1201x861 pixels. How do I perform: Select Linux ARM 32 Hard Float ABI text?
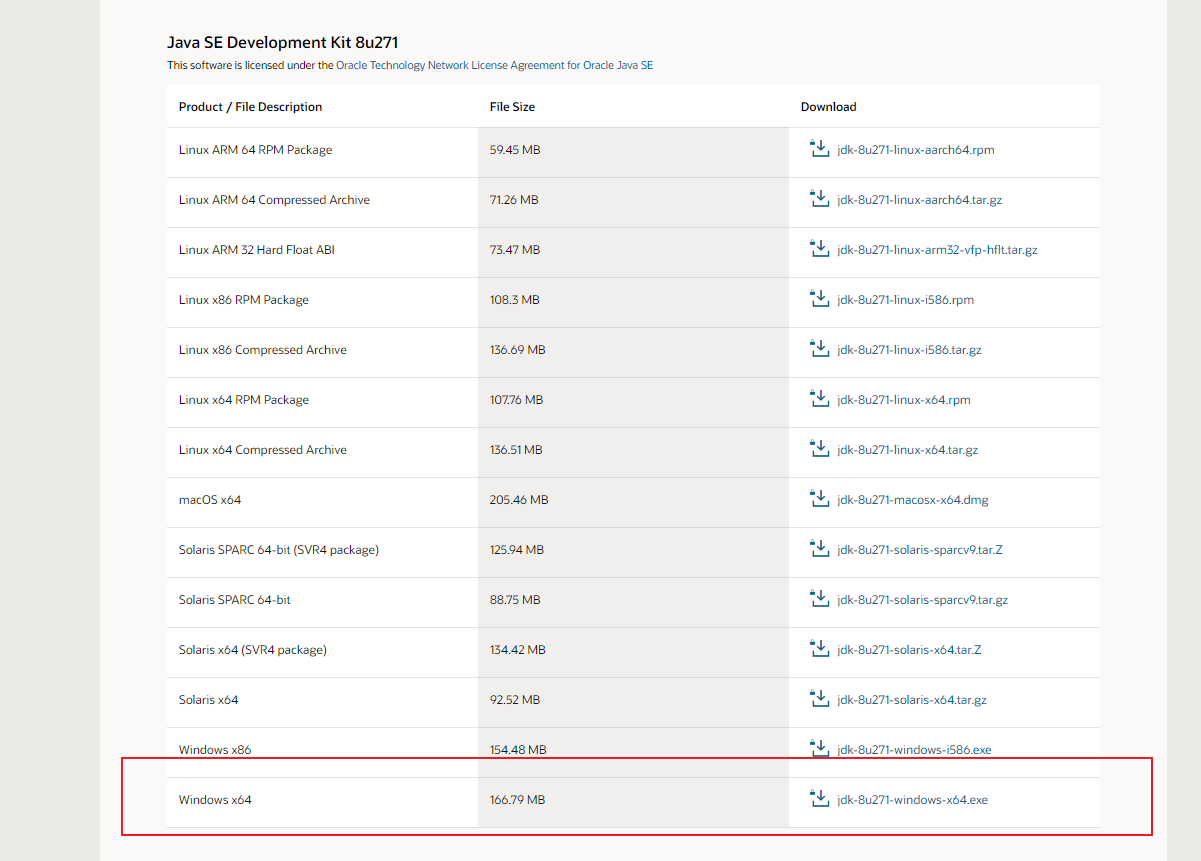point(257,250)
